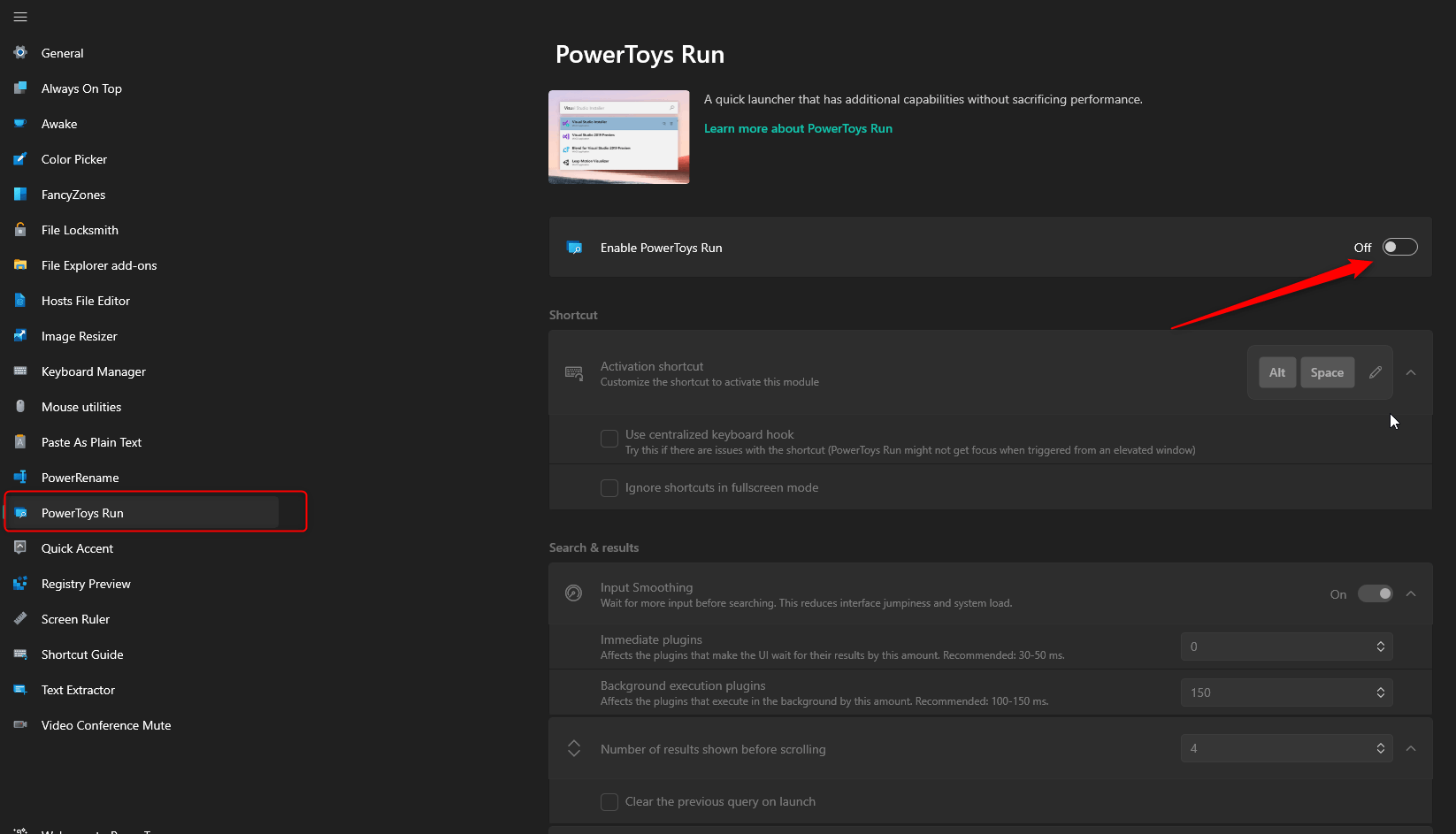Click the Space key shortcut button
The image size is (1456, 834).
click(x=1327, y=372)
